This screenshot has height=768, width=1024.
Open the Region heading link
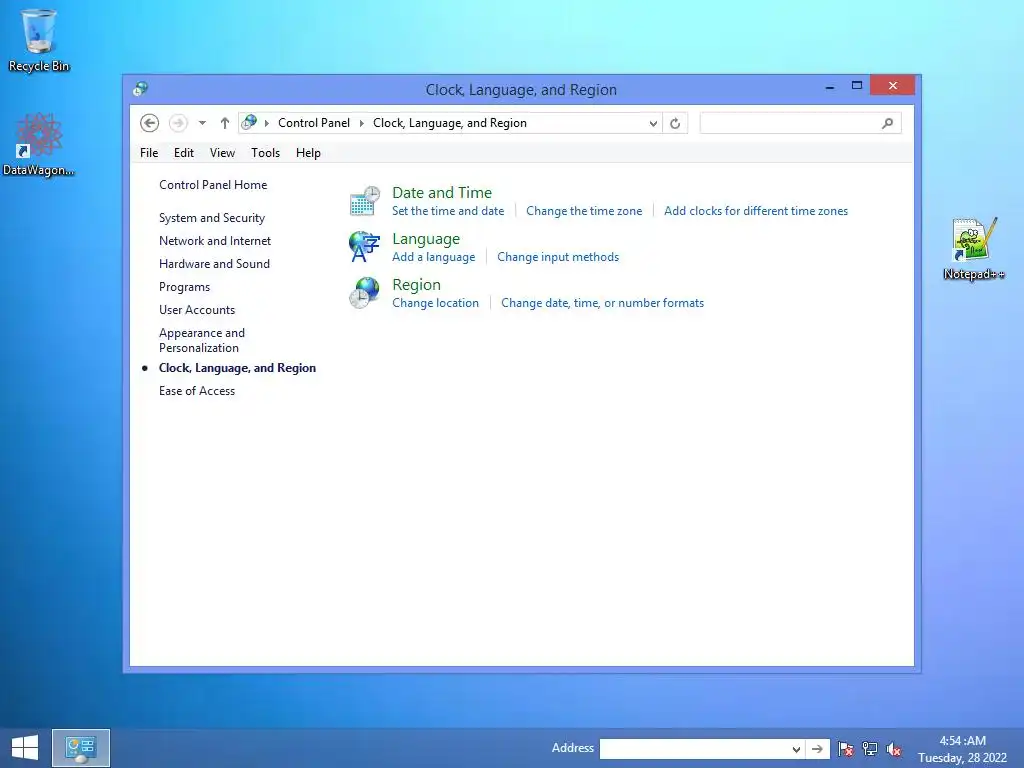point(417,285)
